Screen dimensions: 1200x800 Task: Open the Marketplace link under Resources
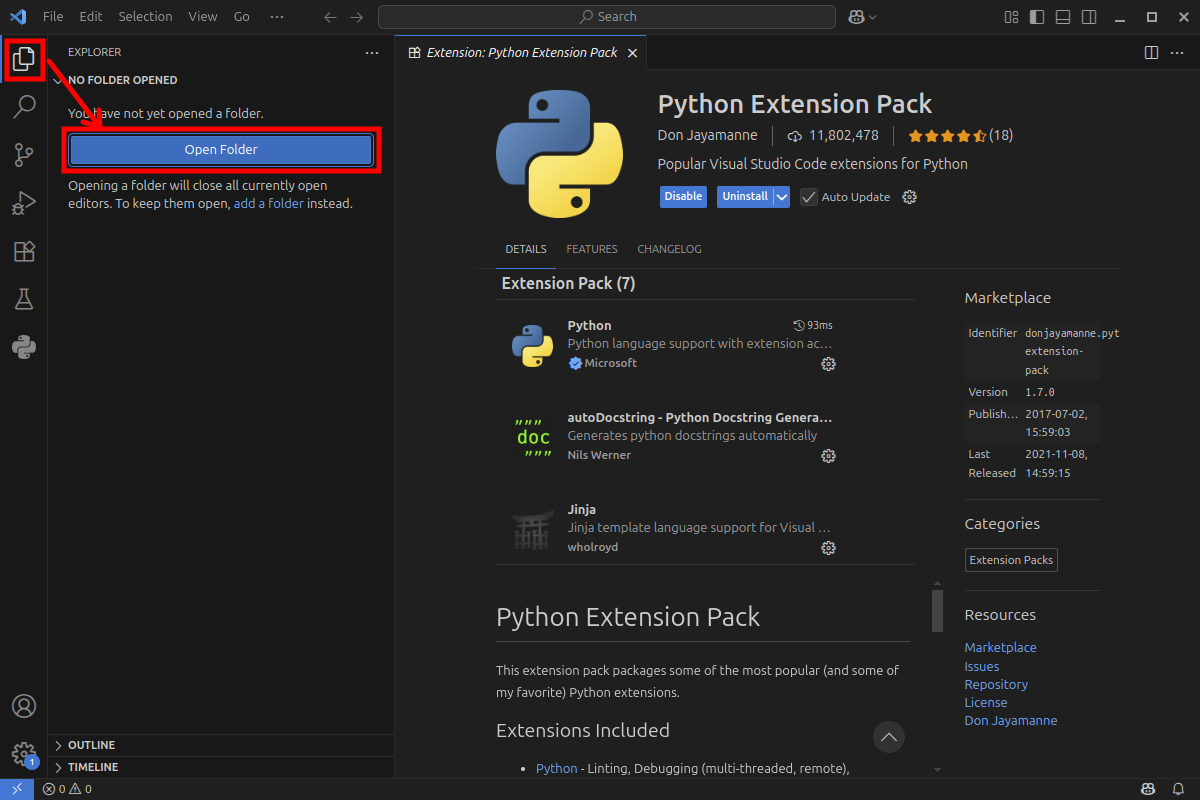1000,648
